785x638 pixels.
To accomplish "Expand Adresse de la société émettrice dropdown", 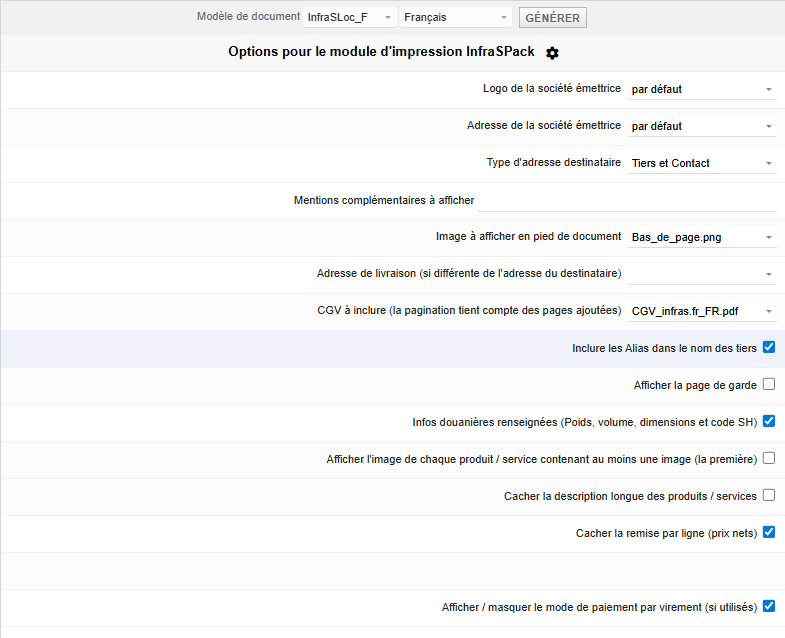I will click(x=702, y=127).
